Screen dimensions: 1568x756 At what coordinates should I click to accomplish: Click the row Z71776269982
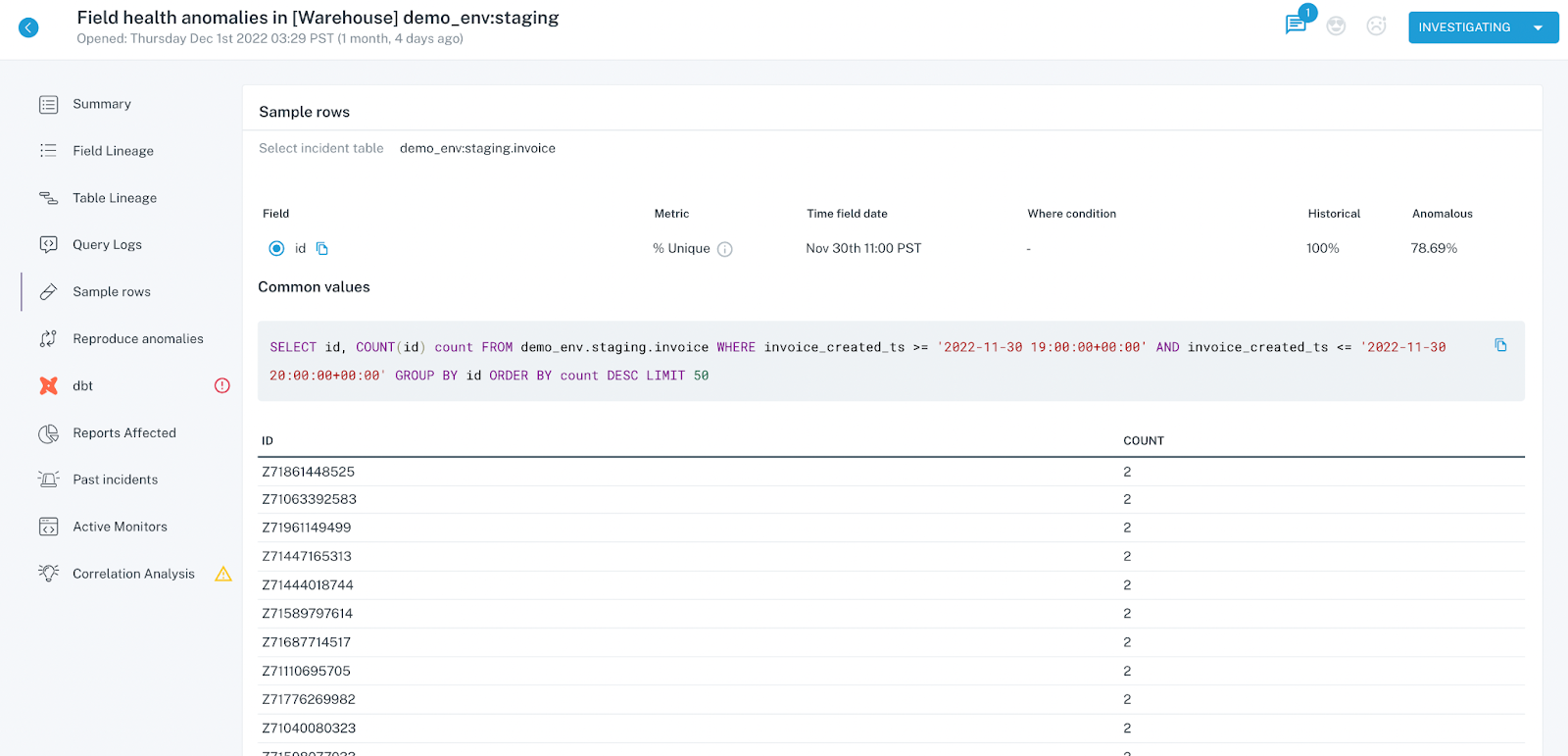pos(891,699)
